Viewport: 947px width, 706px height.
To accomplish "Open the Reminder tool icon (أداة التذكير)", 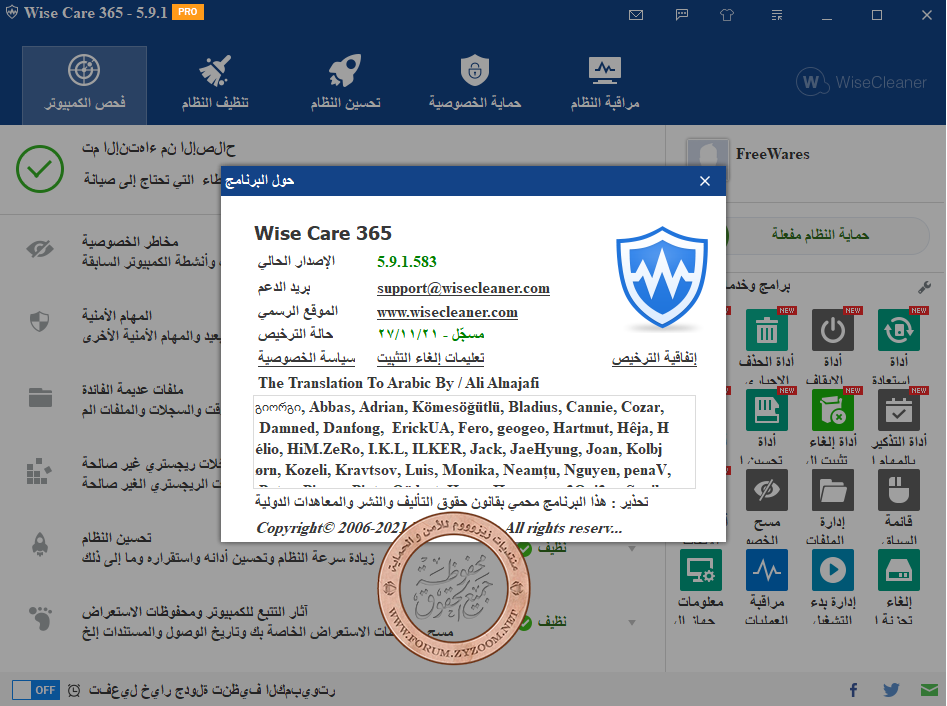I will click(899, 410).
